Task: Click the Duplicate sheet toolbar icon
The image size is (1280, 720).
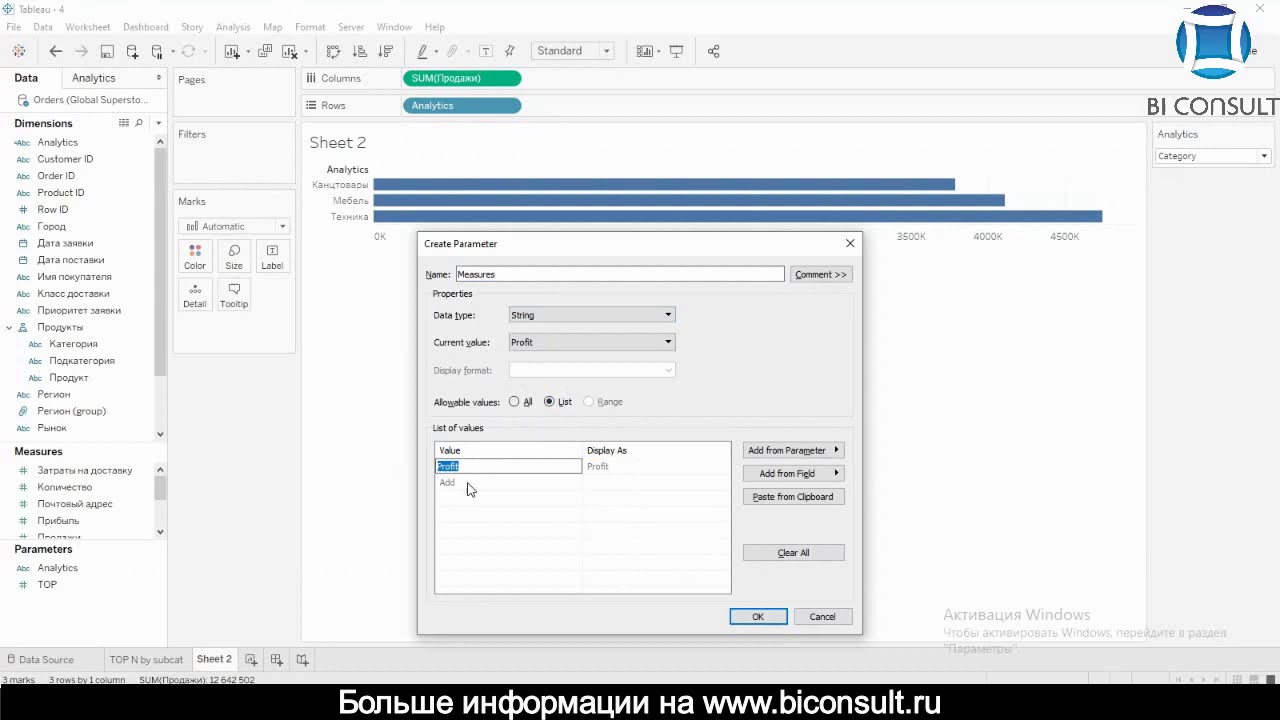Action: 265,51
